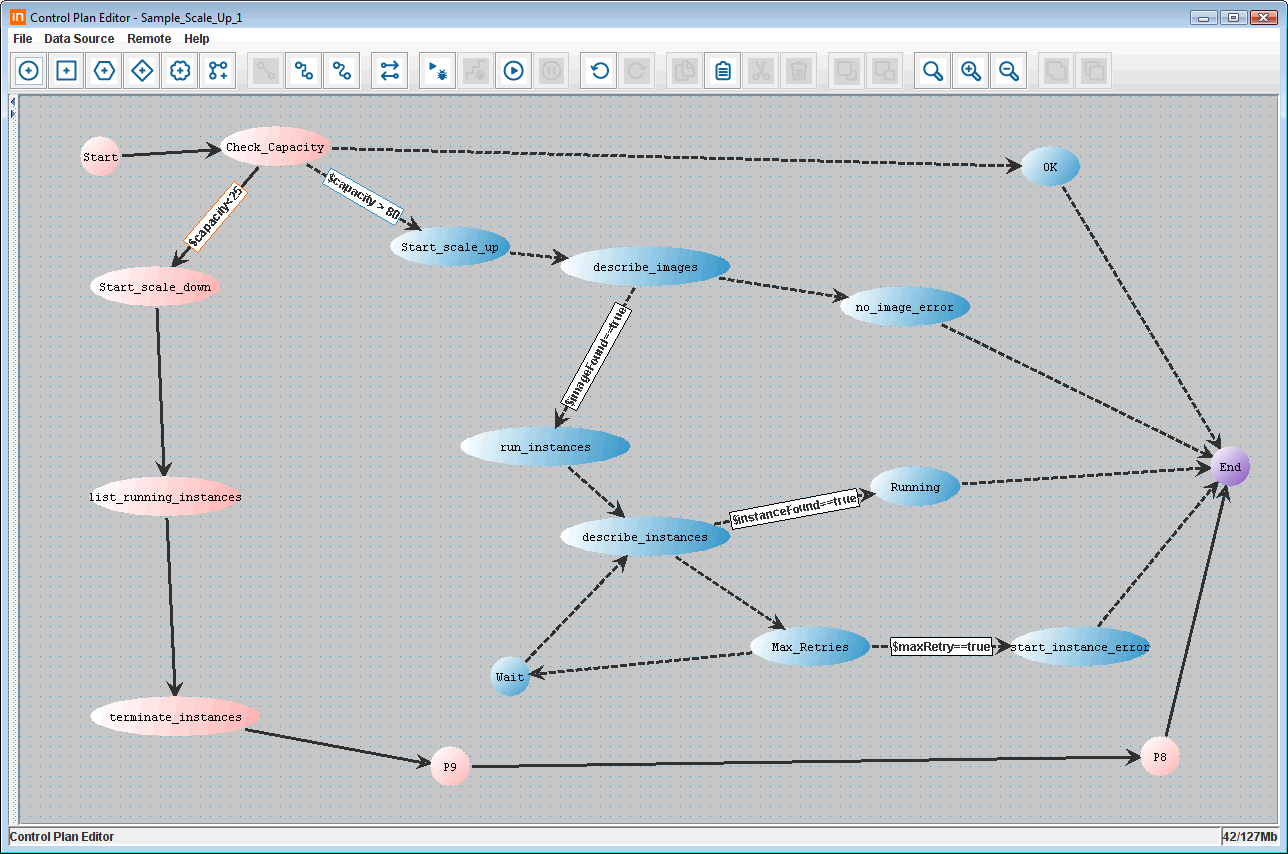Click the diamond-plus add node icon
The height and width of the screenshot is (854, 1288).
point(142,71)
